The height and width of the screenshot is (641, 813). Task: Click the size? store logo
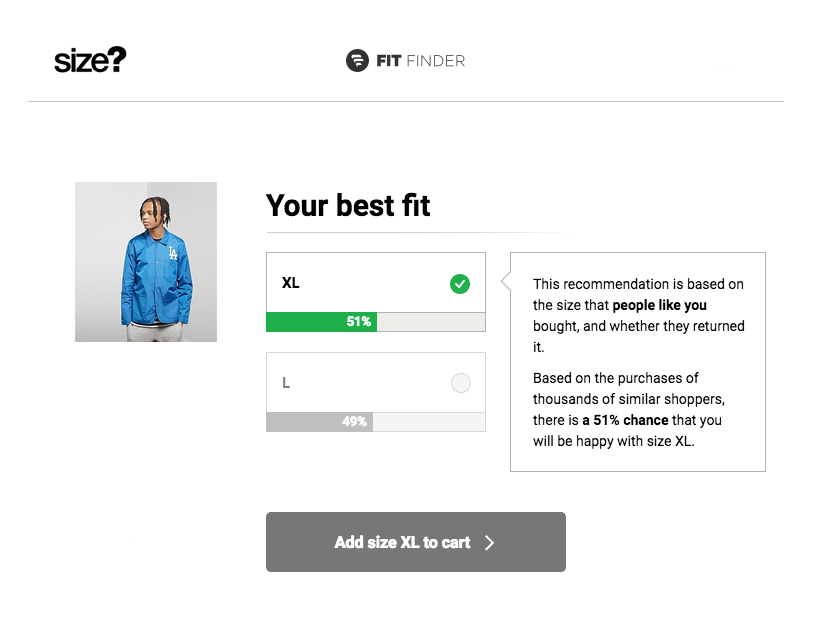point(90,61)
